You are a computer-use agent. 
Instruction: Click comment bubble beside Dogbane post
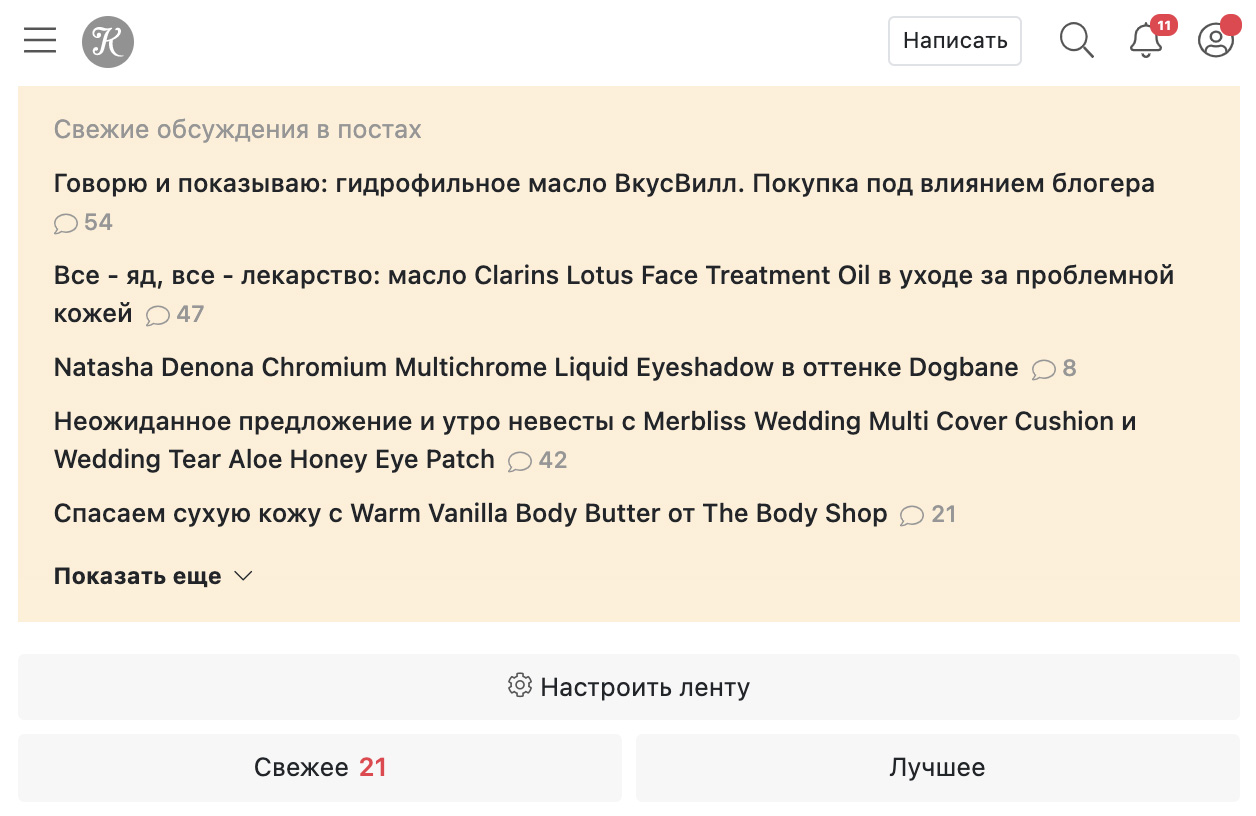coord(1044,370)
